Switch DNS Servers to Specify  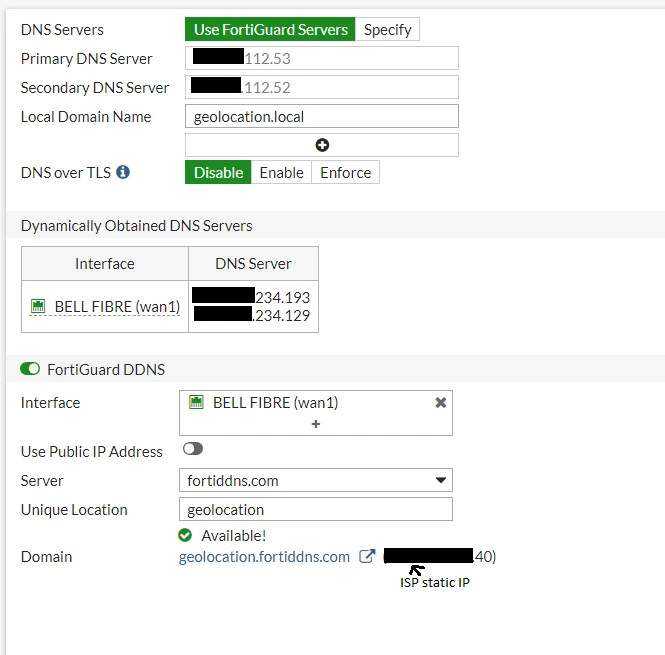pyautogui.click(x=387, y=29)
